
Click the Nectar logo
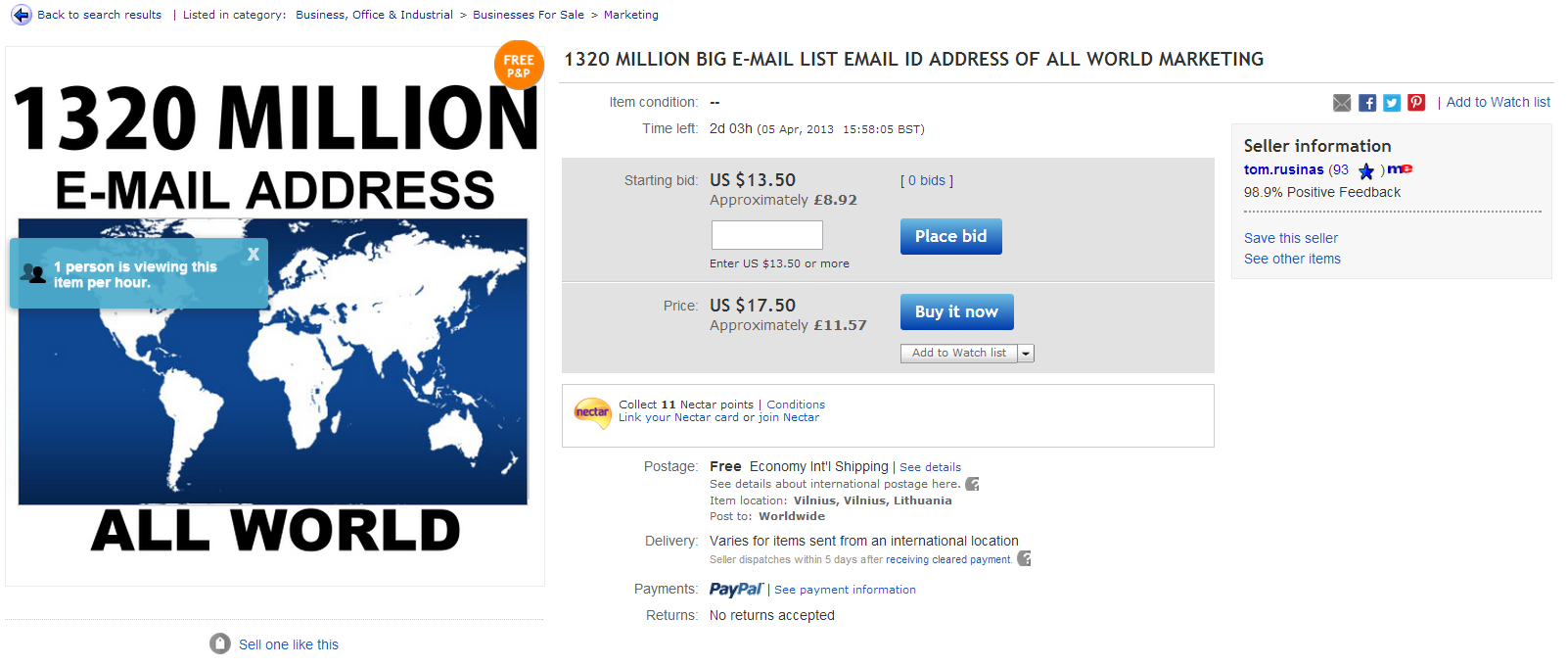pos(592,412)
